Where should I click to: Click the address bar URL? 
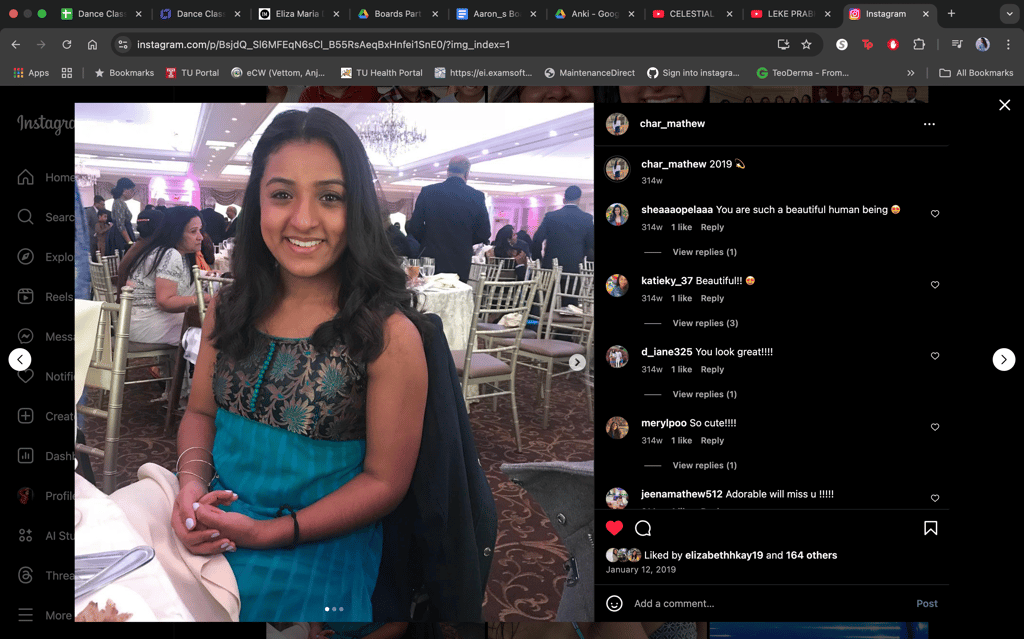click(323, 44)
